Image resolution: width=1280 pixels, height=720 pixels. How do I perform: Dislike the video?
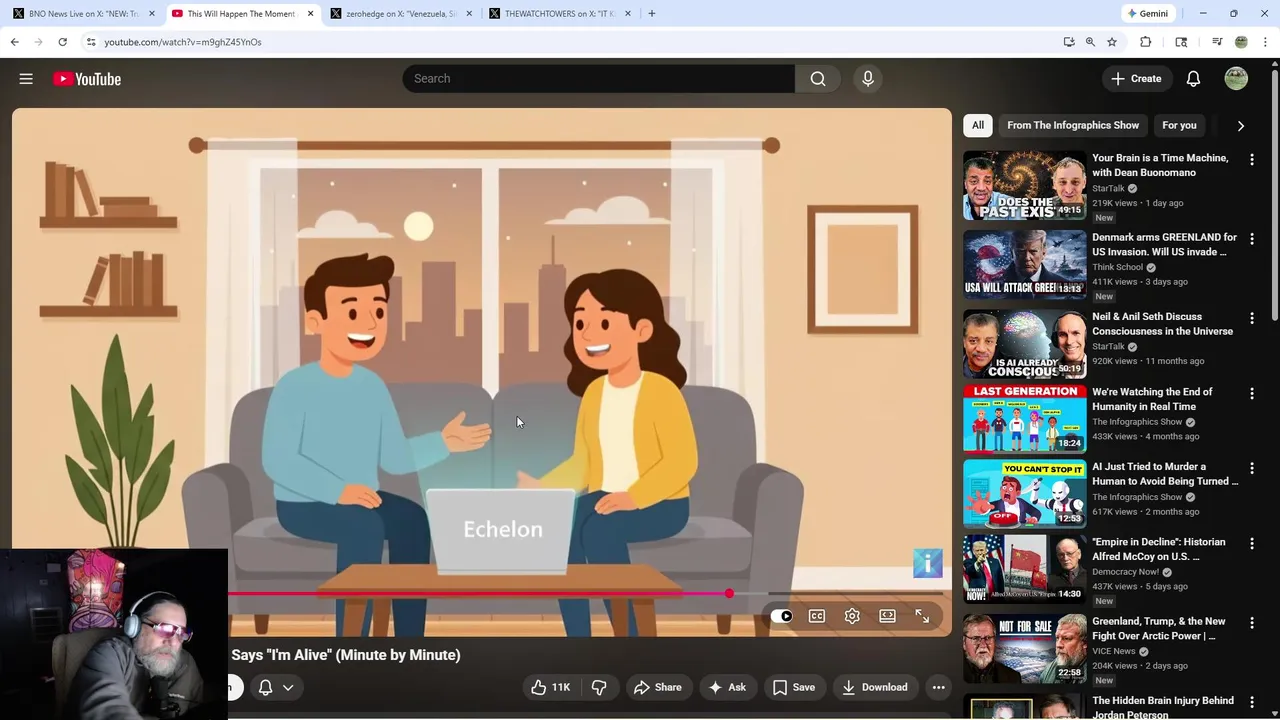coord(599,687)
